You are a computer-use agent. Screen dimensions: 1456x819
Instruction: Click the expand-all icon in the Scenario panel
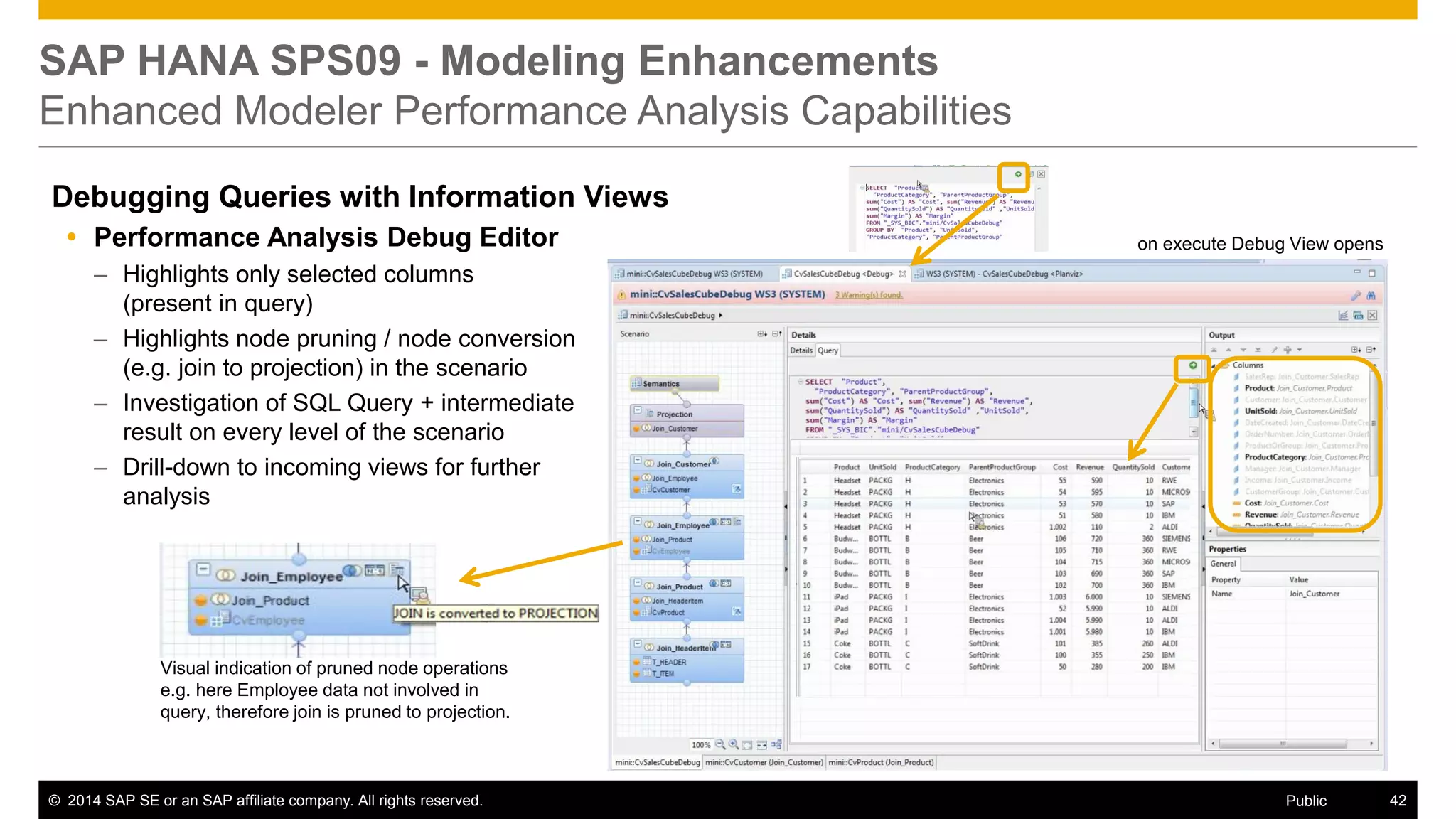click(762, 334)
